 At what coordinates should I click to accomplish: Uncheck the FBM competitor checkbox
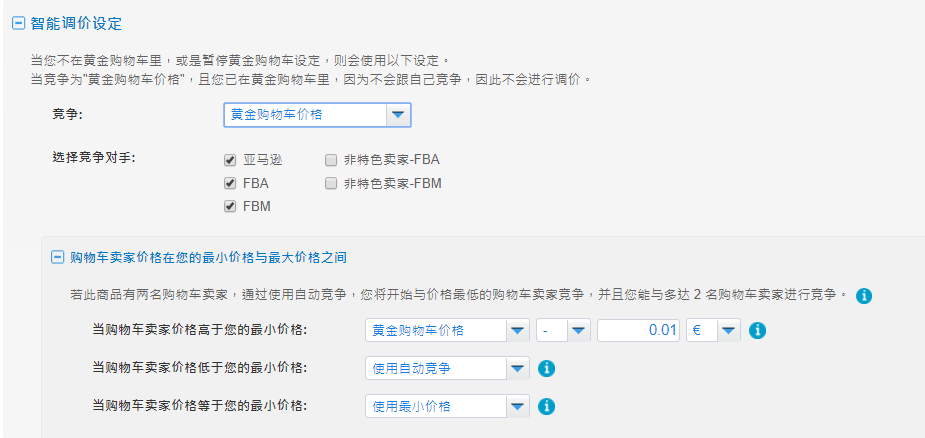(230, 207)
